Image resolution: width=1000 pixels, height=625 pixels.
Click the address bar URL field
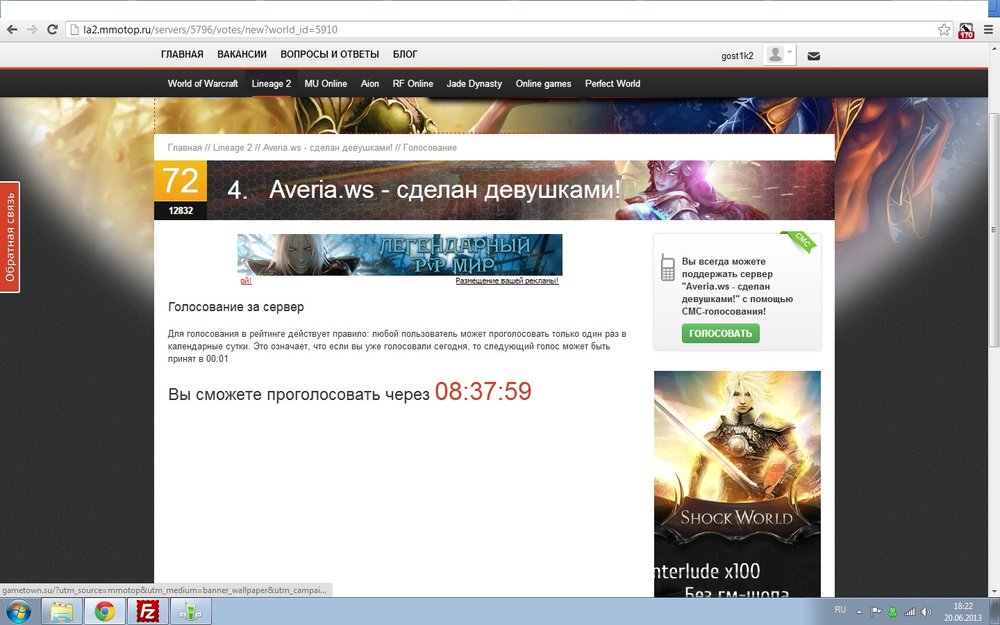tap(500, 30)
